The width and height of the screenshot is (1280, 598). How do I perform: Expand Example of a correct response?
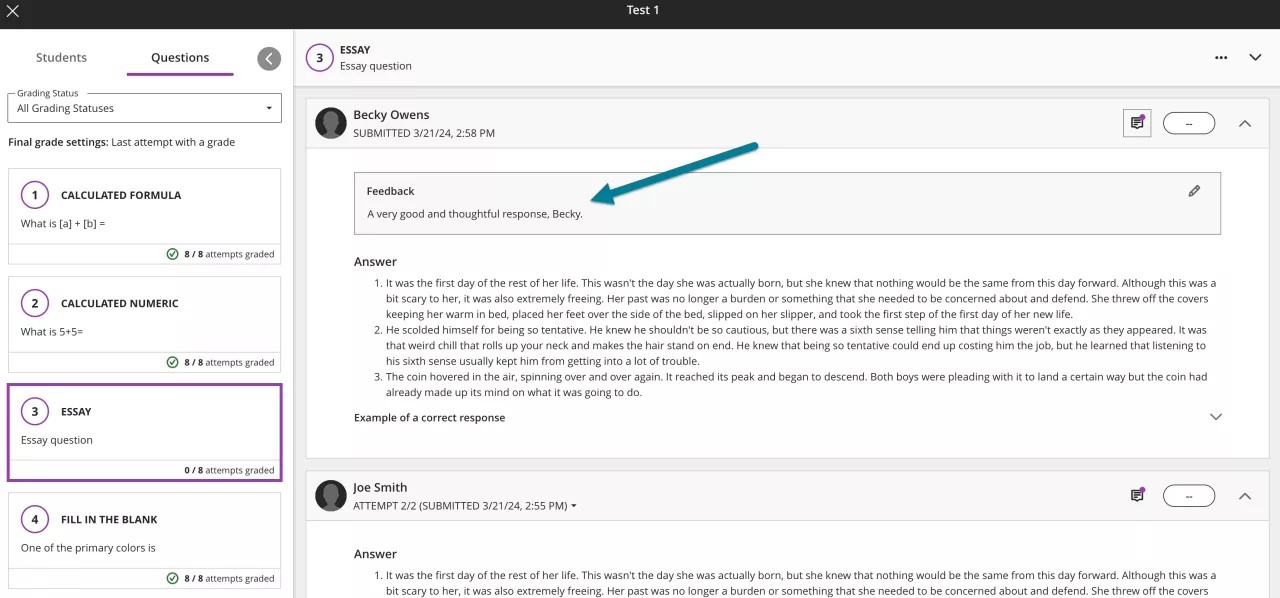(1216, 416)
